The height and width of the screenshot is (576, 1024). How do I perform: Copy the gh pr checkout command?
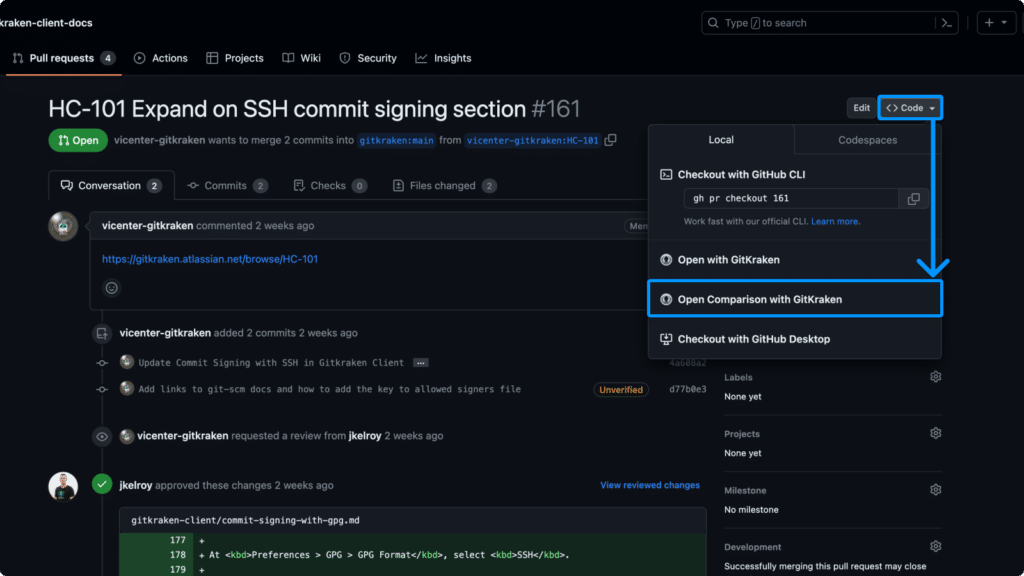913,198
